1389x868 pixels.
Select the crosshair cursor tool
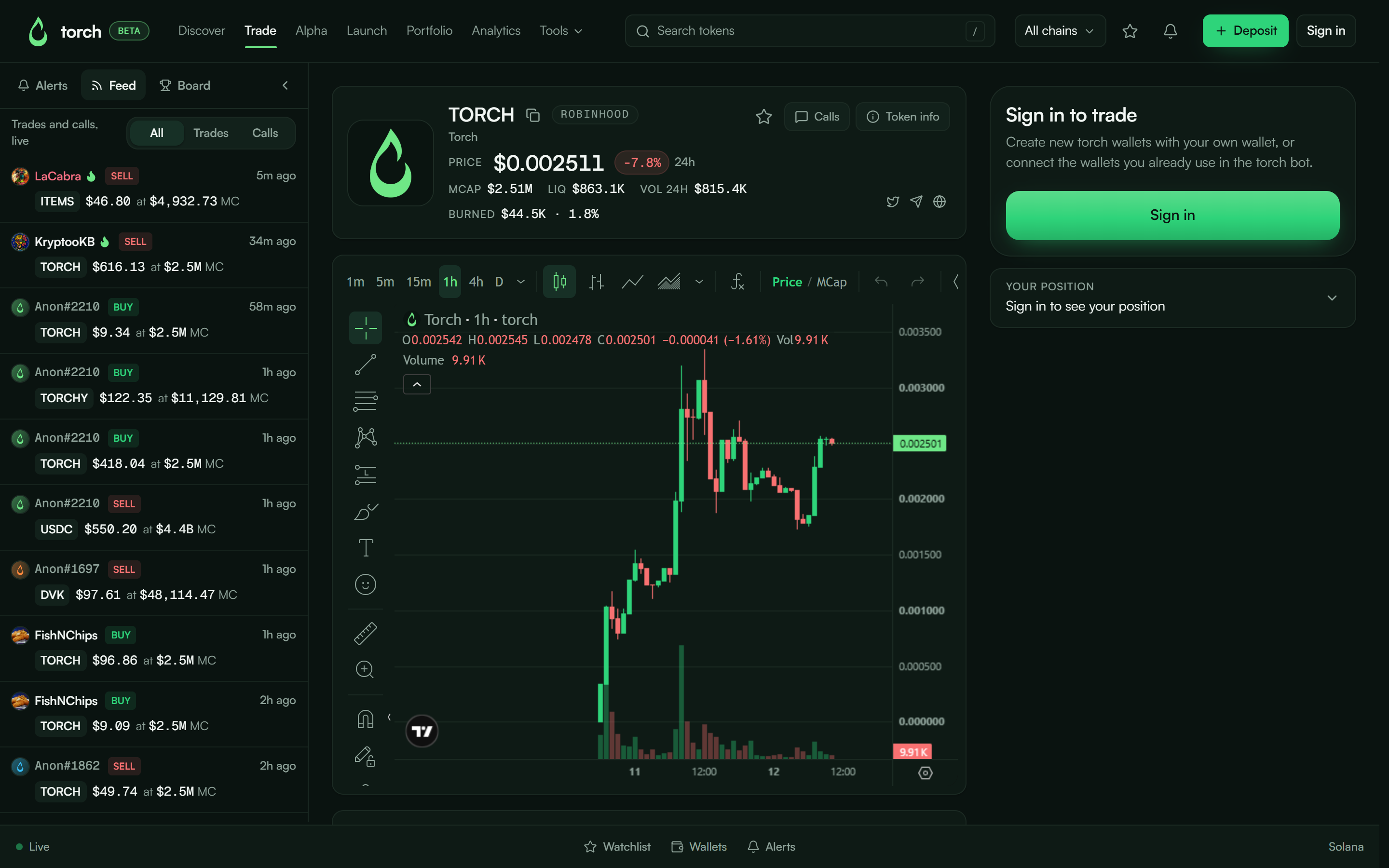(365, 328)
